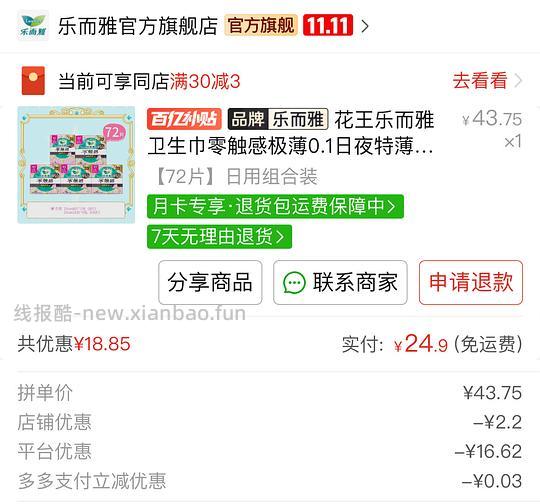Tap the 去看看 link
Viewport: 540px width, 504px height.
coord(480,81)
